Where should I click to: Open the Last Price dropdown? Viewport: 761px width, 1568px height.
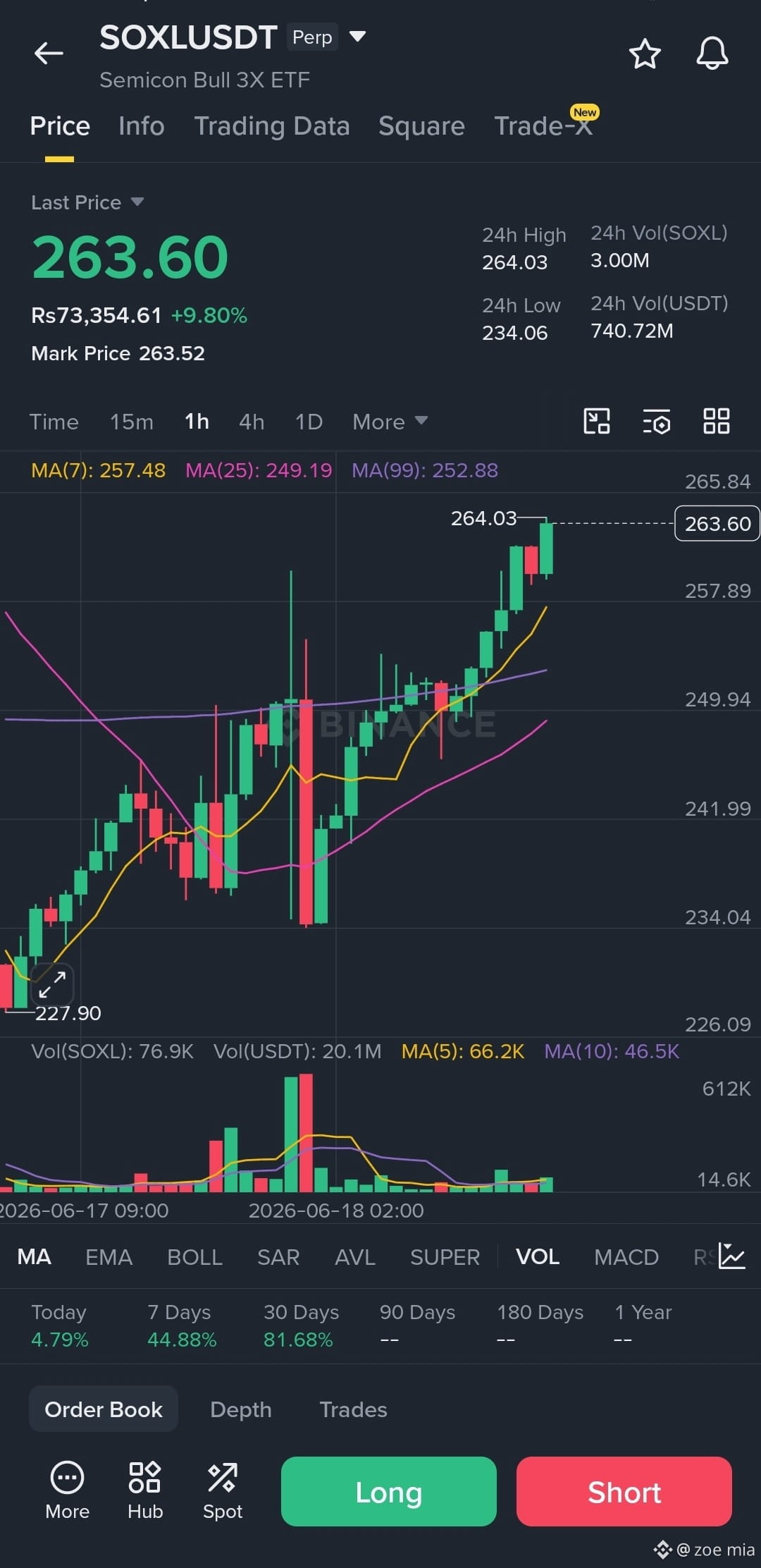pyautogui.click(x=87, y=202)
